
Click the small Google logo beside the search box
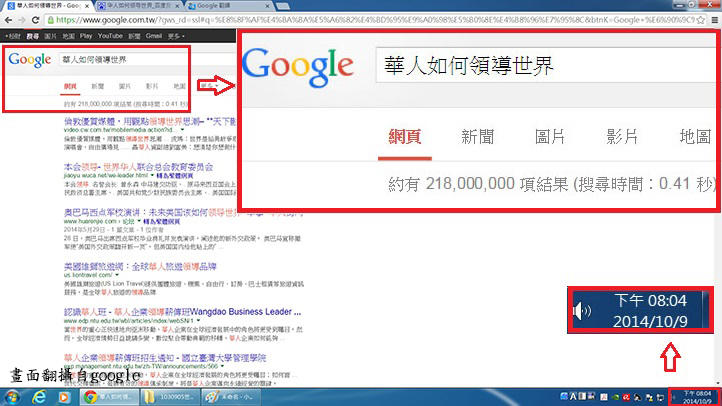pos(29,60)
